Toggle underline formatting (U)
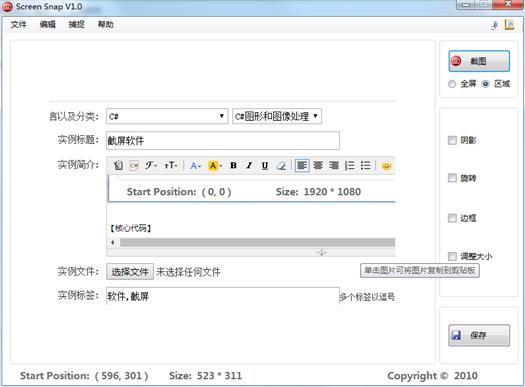525x387 pixels. 265,165
